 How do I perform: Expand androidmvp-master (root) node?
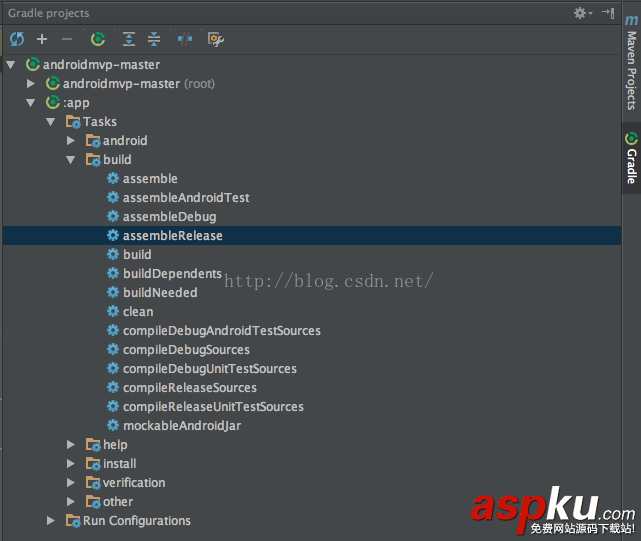coord(31,84)
